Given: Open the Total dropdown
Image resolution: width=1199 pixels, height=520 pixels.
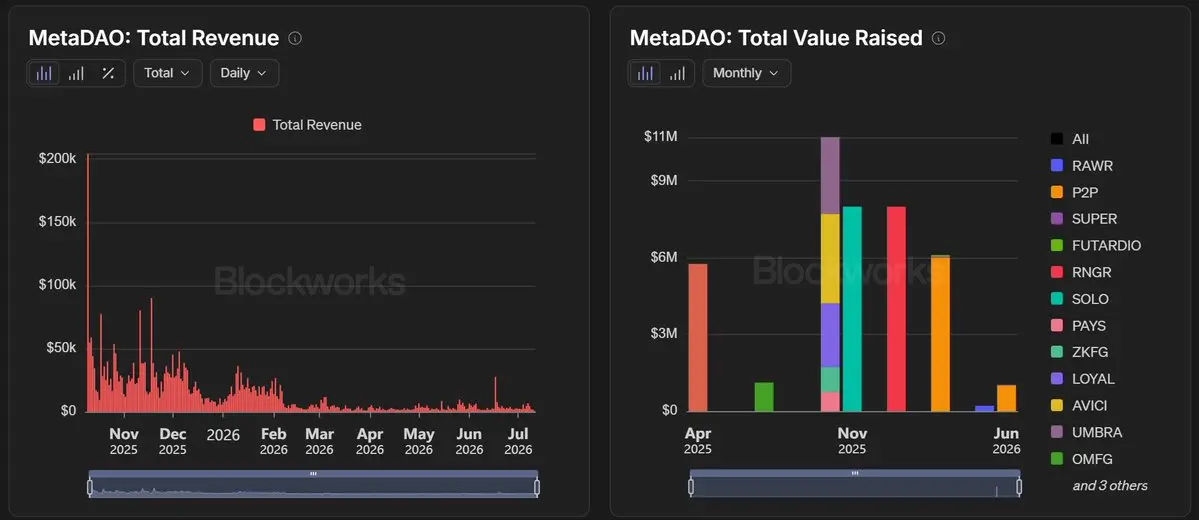Looking at the screenshot, I should pyautogui.click(x=167, y=73).
